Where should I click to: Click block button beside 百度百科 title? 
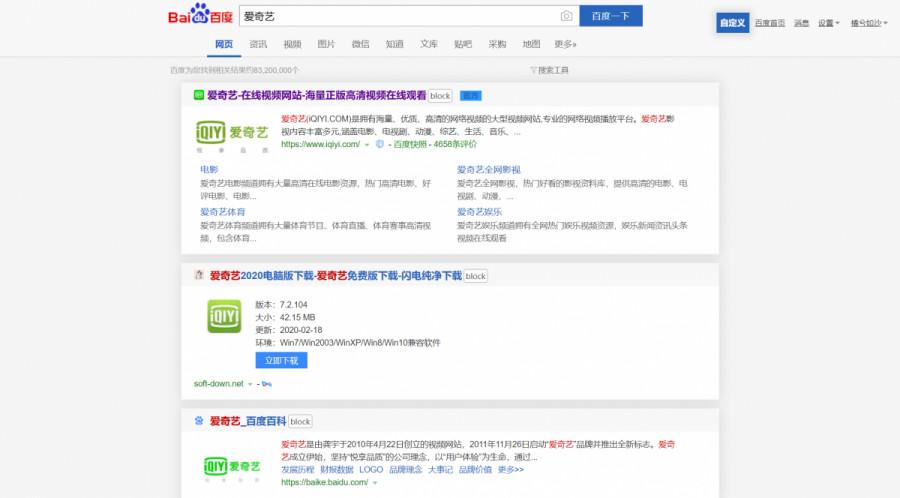point(300,422)
